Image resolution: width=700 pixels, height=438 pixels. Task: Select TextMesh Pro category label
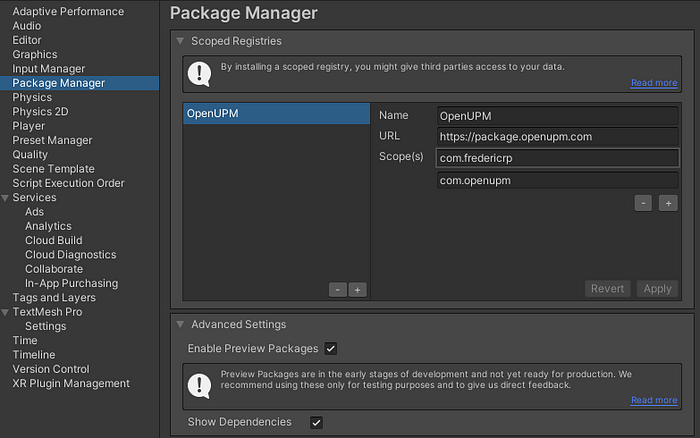tap(47, 312)
